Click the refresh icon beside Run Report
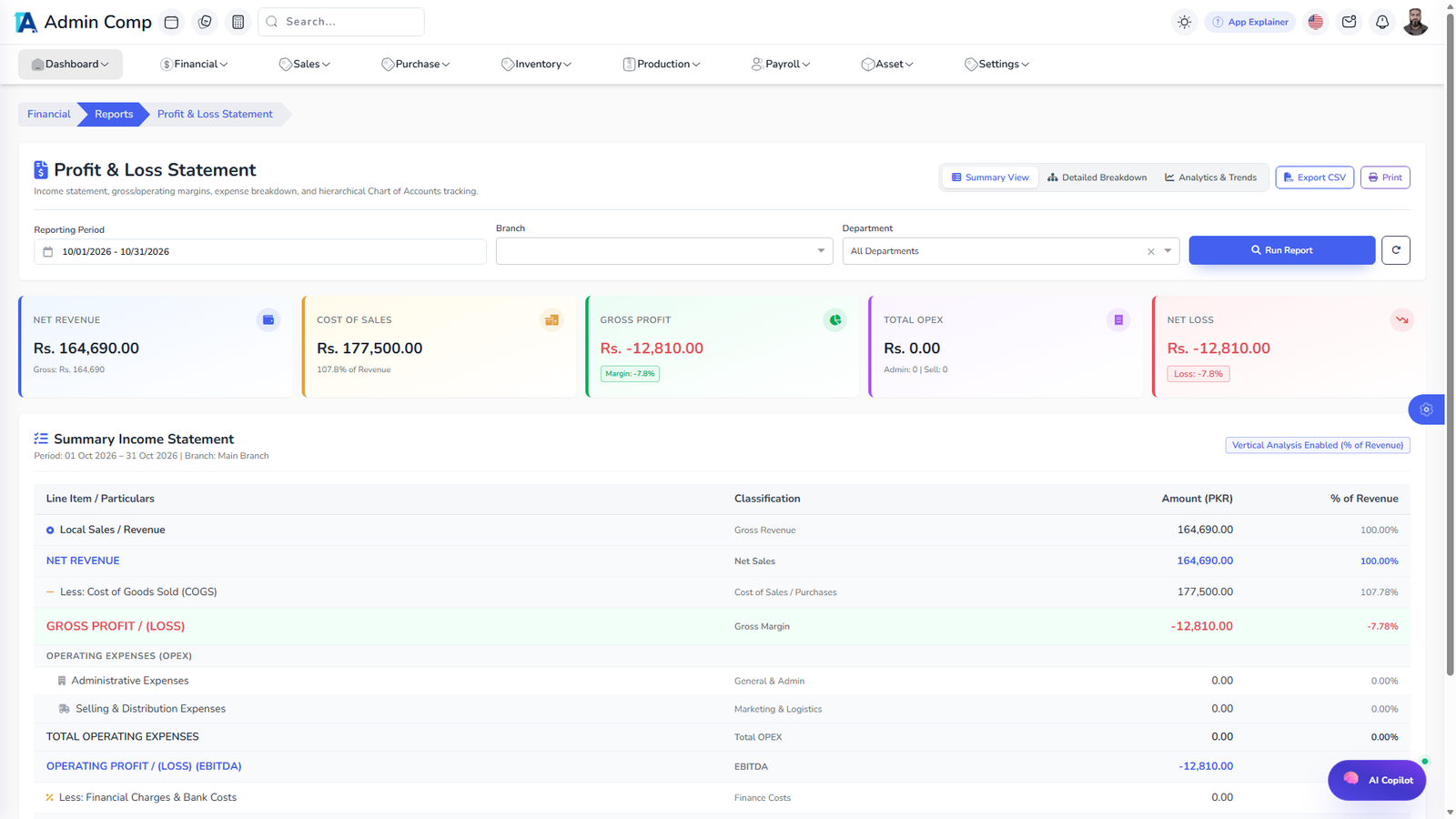The height and width of the screenshot is (819, 1456). point(1396,250)
